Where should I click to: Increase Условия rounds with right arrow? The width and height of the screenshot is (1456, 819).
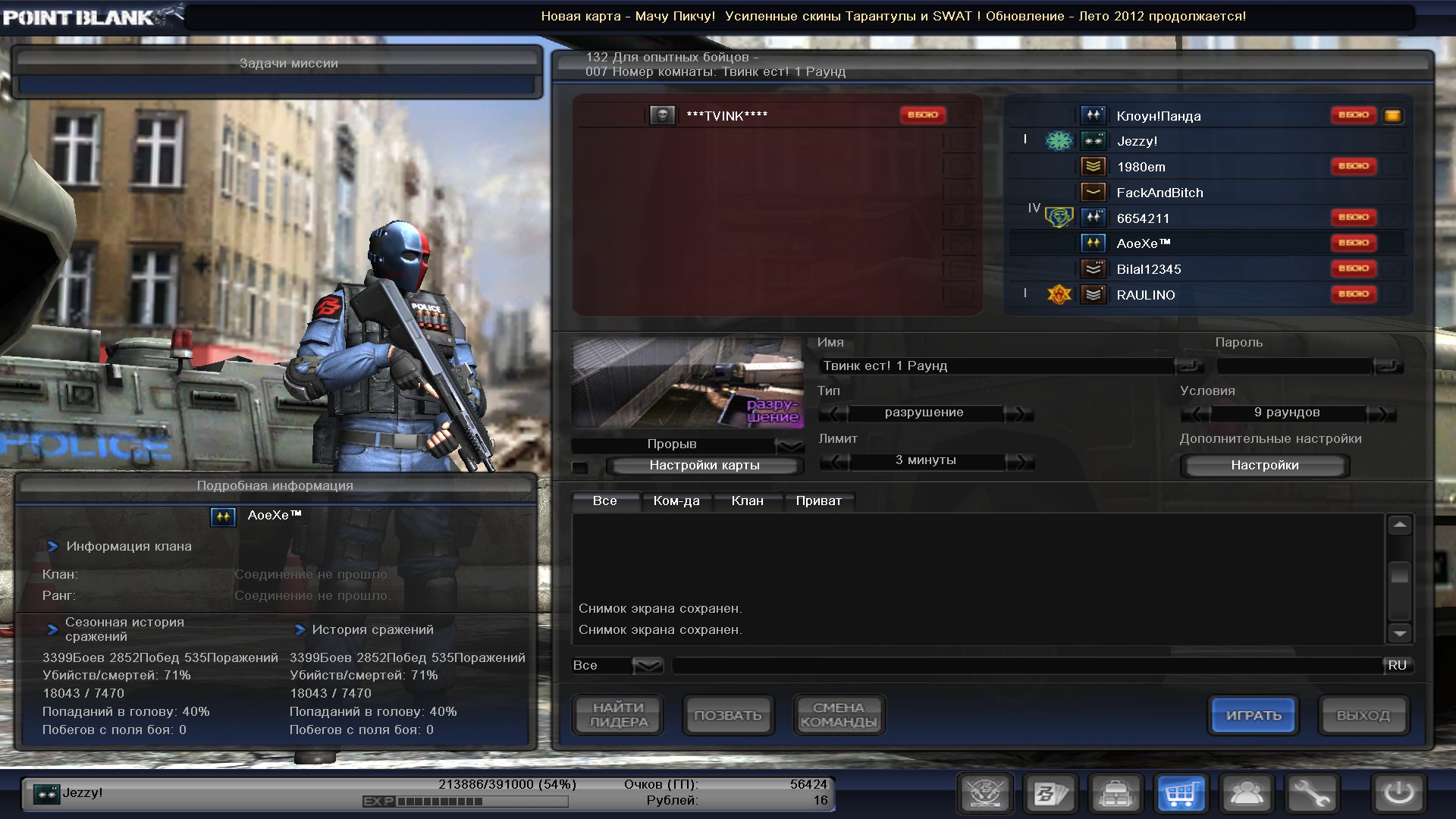[1381, 413]
